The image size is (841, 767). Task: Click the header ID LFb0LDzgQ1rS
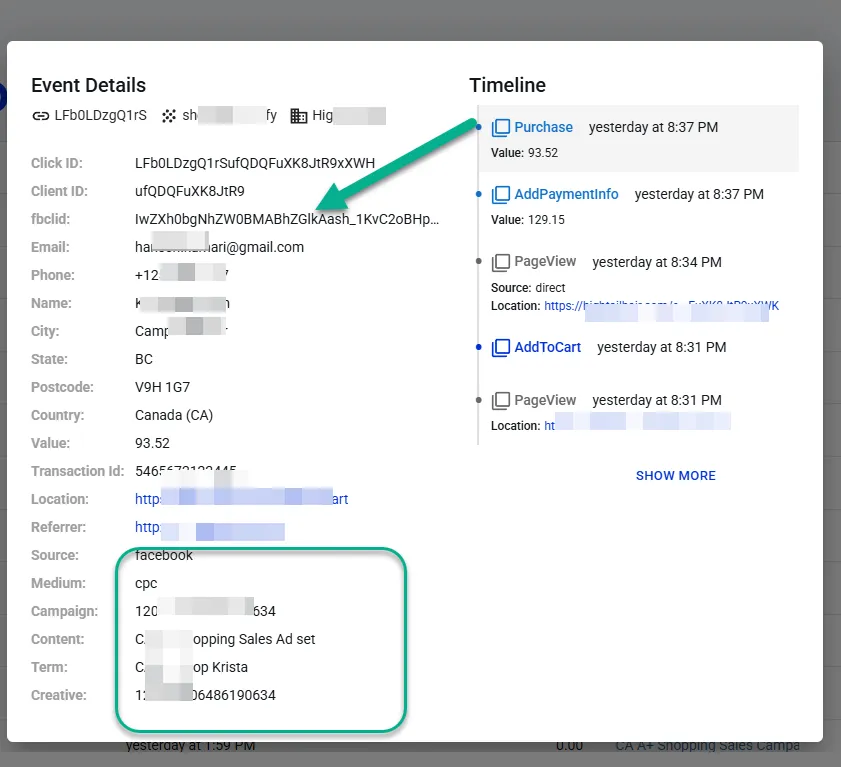click(100, 116)
